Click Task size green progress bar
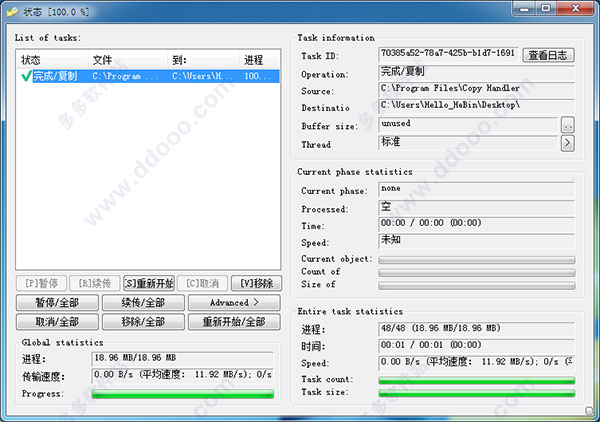Image resolution: width=600 pixels, height=422 pixels. point(476,393)
